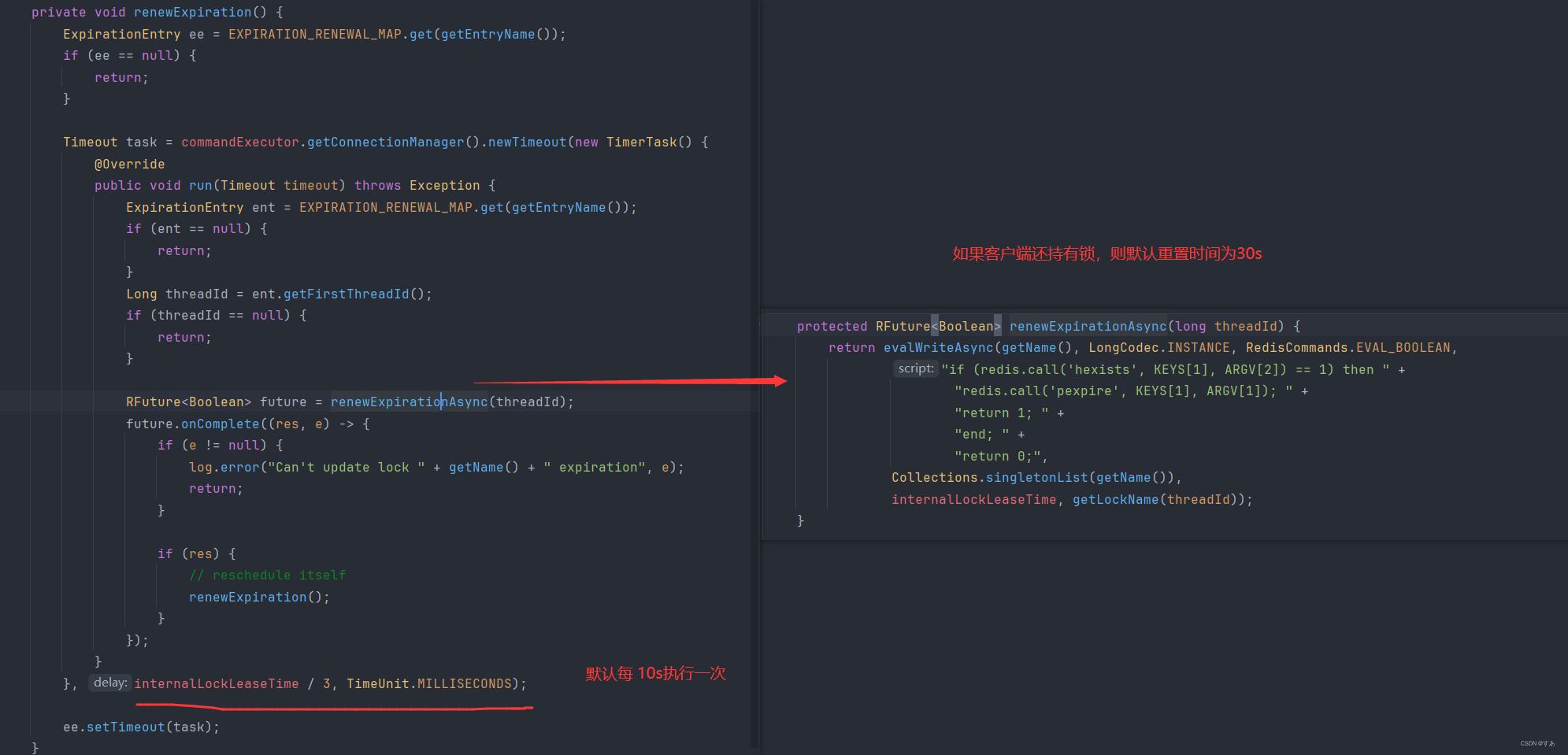Image resolution: width=1568 pixels, height=755 pixels.
Task: Click evalWriteAsync method call
Action: [x=938, y=348]
